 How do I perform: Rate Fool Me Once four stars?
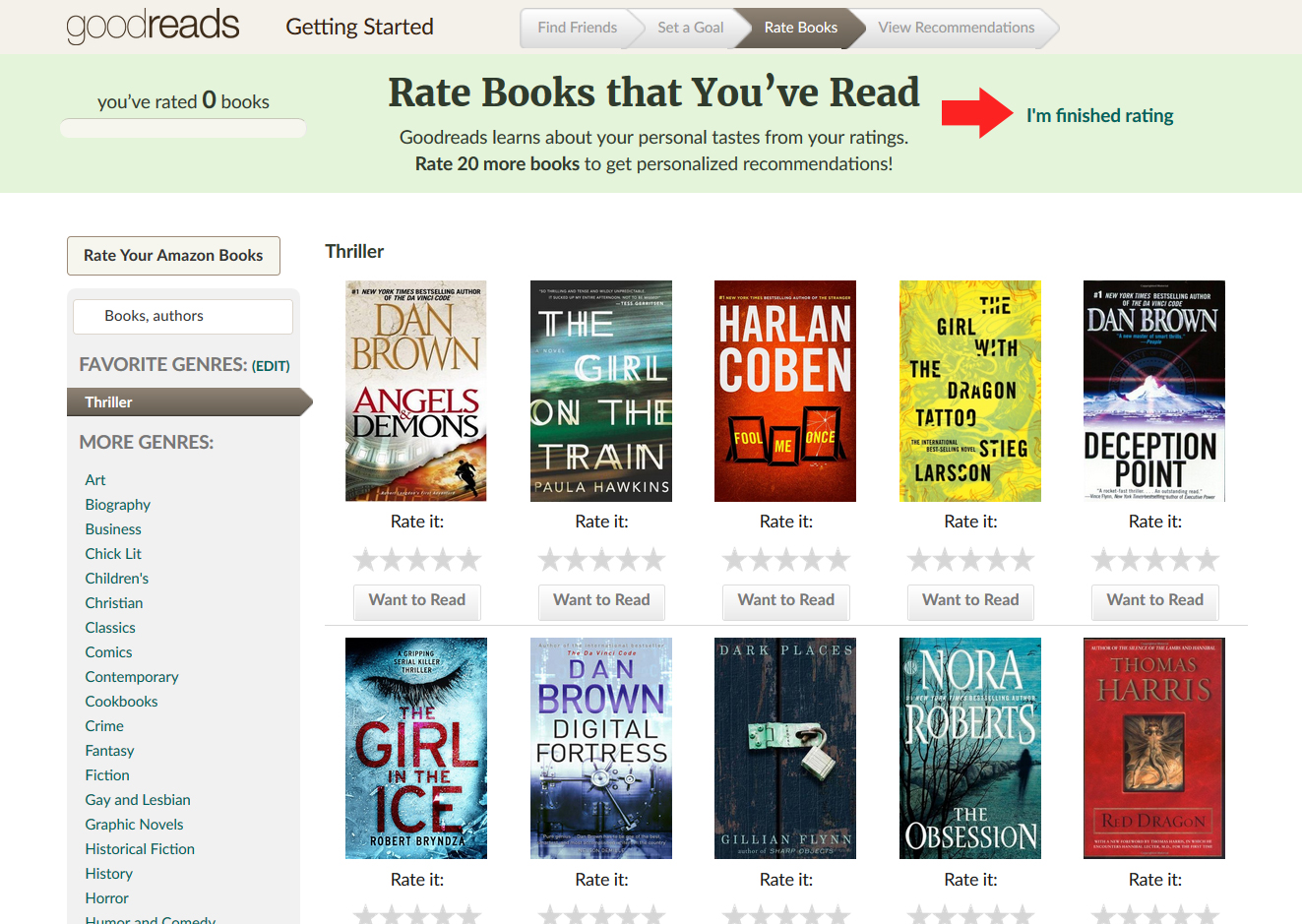tap(812, 560)
